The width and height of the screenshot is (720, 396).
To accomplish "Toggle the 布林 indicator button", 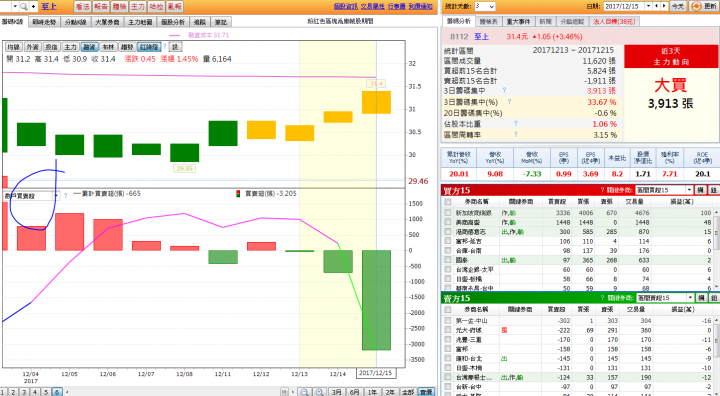I will pos(108,47).
